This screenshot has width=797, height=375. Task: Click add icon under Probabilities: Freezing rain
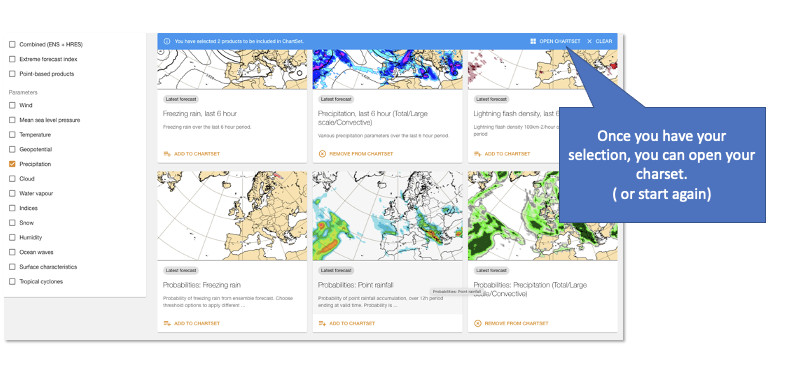click(x=167, y=323)
